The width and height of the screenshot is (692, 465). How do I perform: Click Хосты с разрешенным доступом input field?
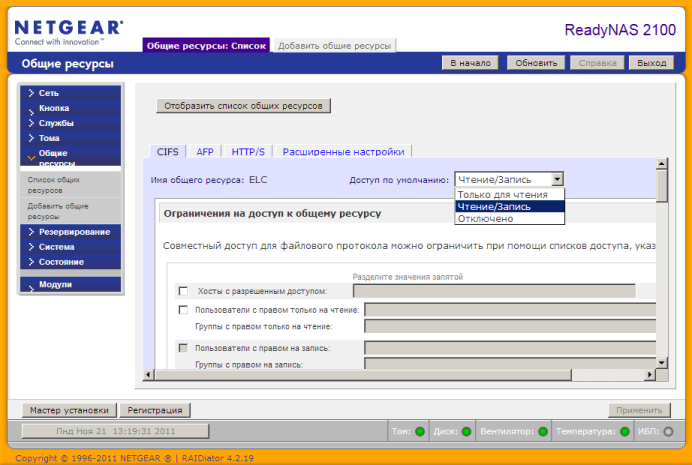tap(494, 291)
